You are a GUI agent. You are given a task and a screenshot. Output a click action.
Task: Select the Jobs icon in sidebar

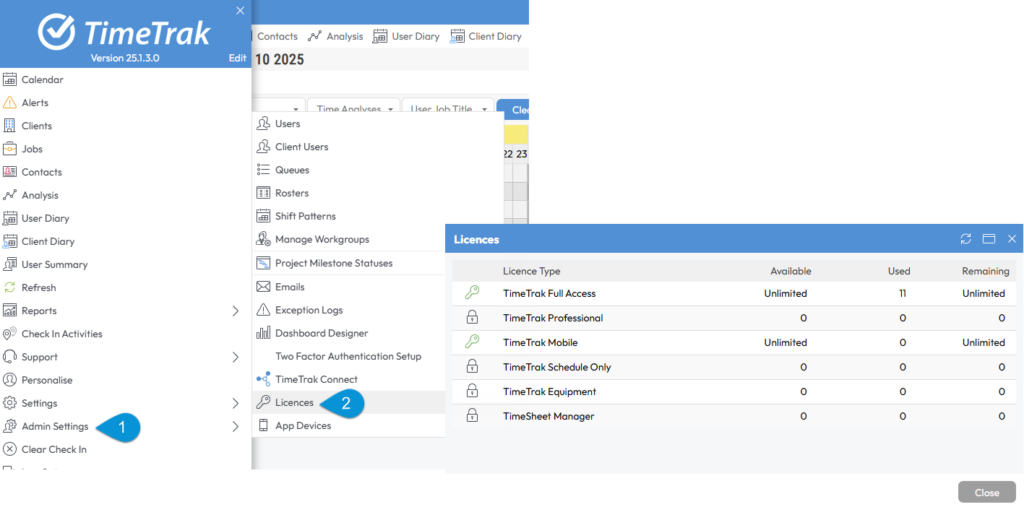(x=9, y=149)
